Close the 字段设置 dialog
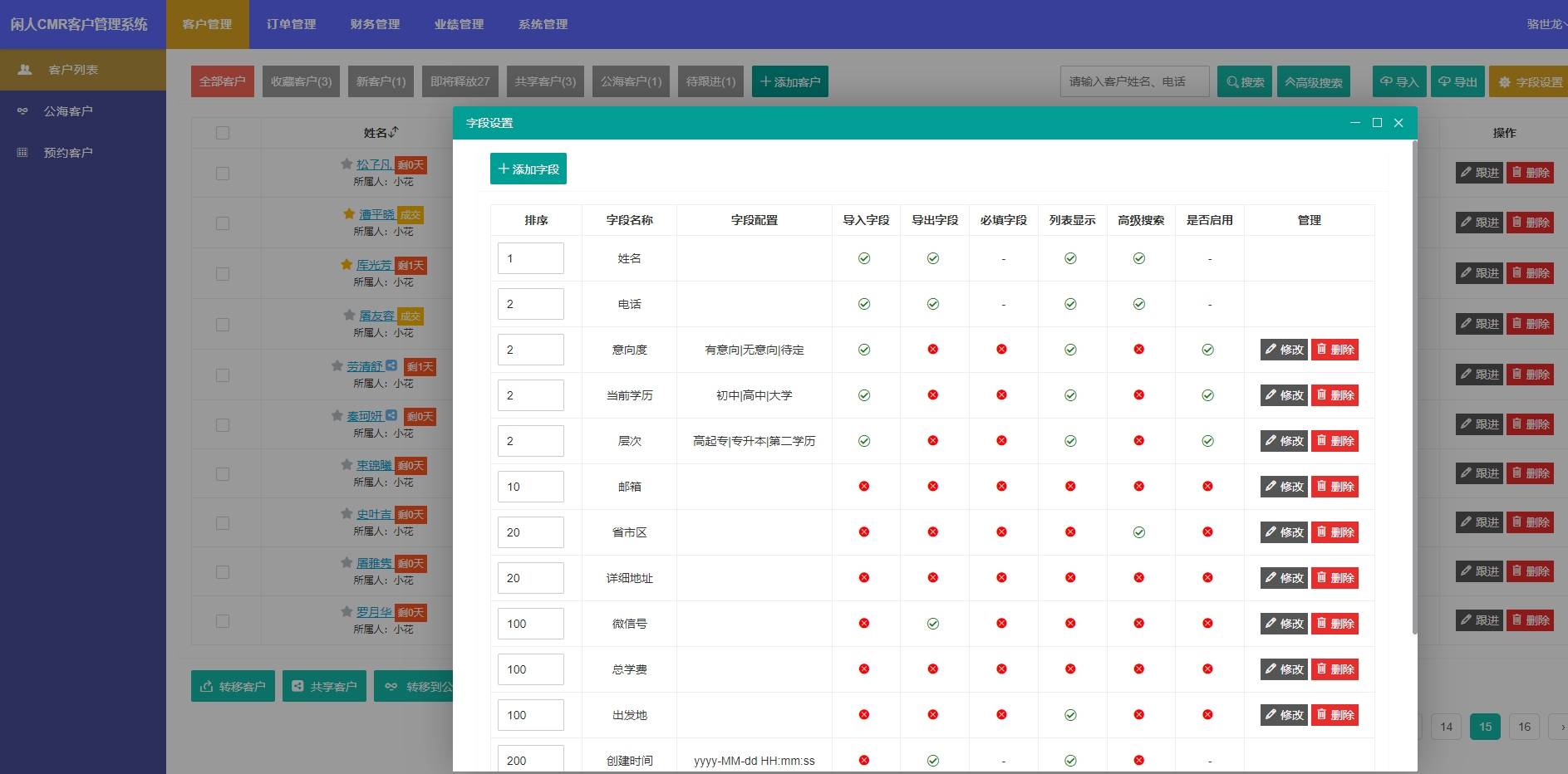This screenshot has width=1568, height=774. pos(1398,122)
